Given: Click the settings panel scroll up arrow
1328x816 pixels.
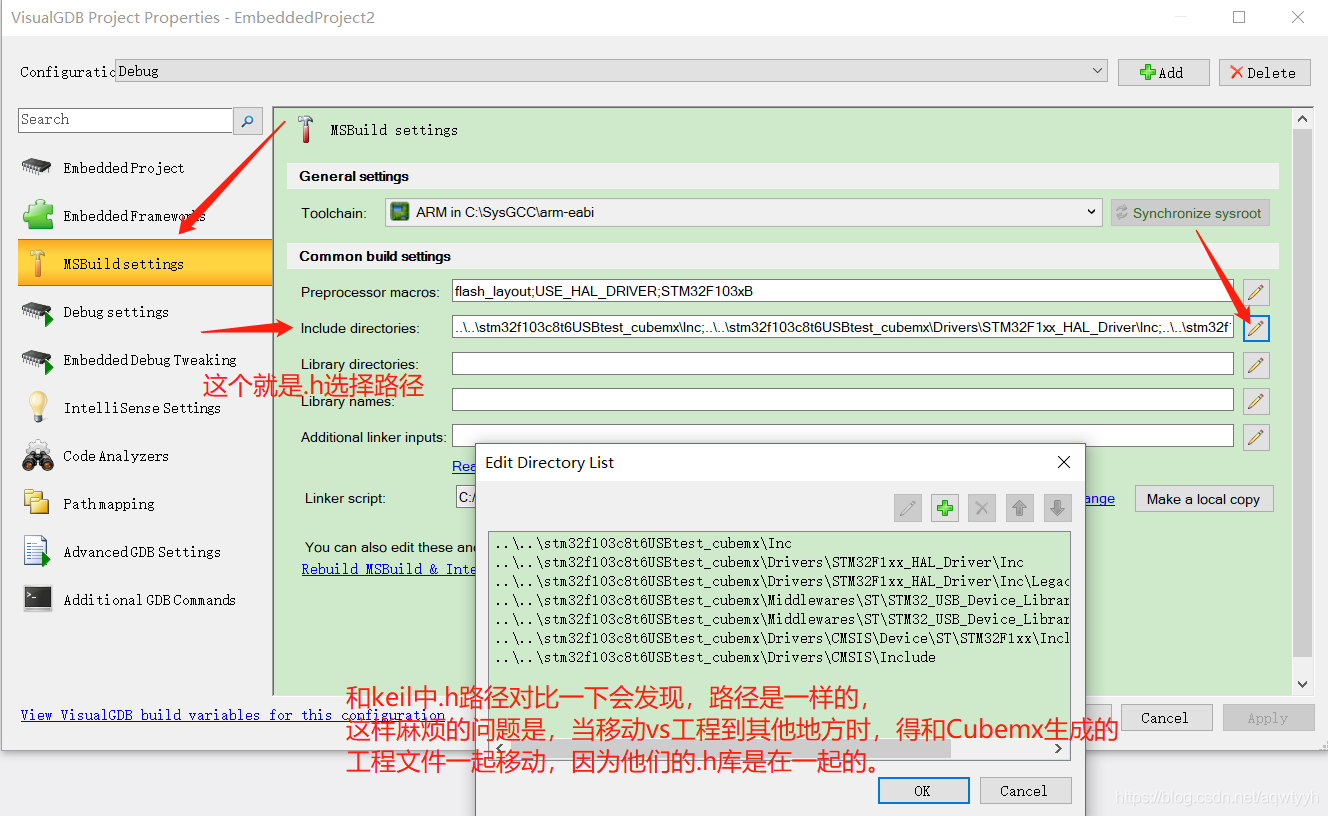Looking at the screenshot, I should [1302, 119].
